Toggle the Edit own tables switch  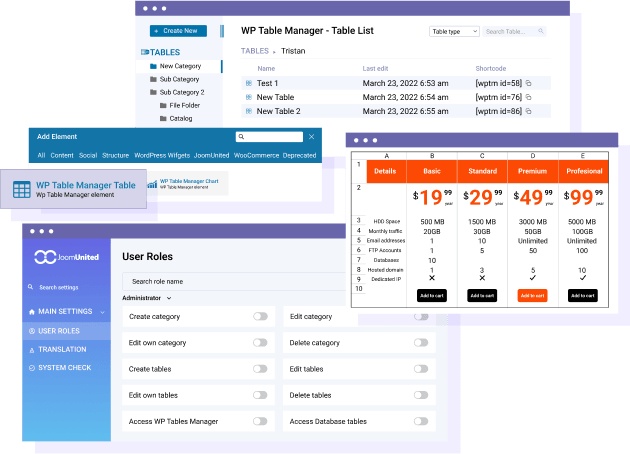coord(260,395)
